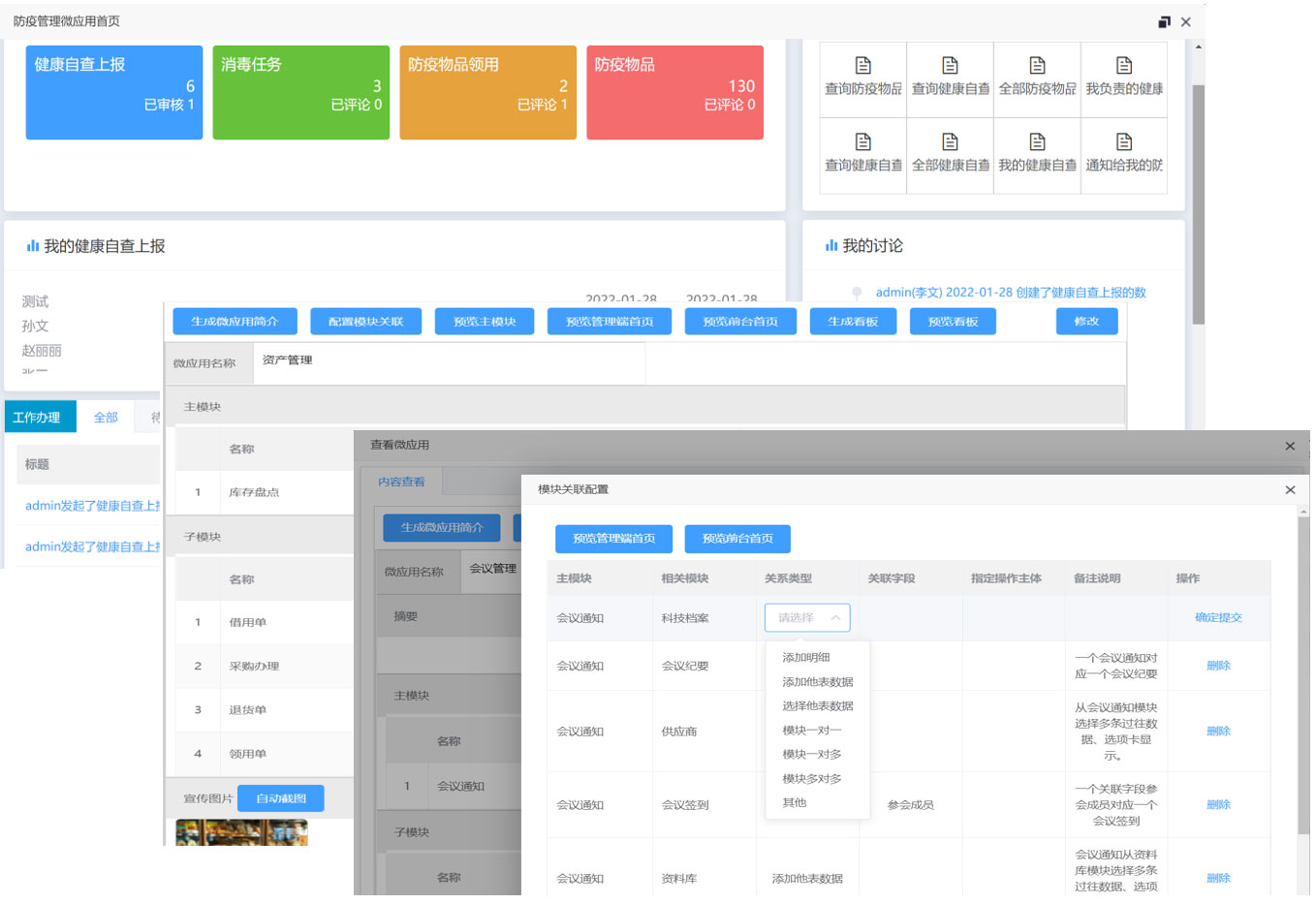This screenshot has width=1316, height=904.
Task: Click the 宣传图片 thumbnail image
Action: click(x=241, y=832)
